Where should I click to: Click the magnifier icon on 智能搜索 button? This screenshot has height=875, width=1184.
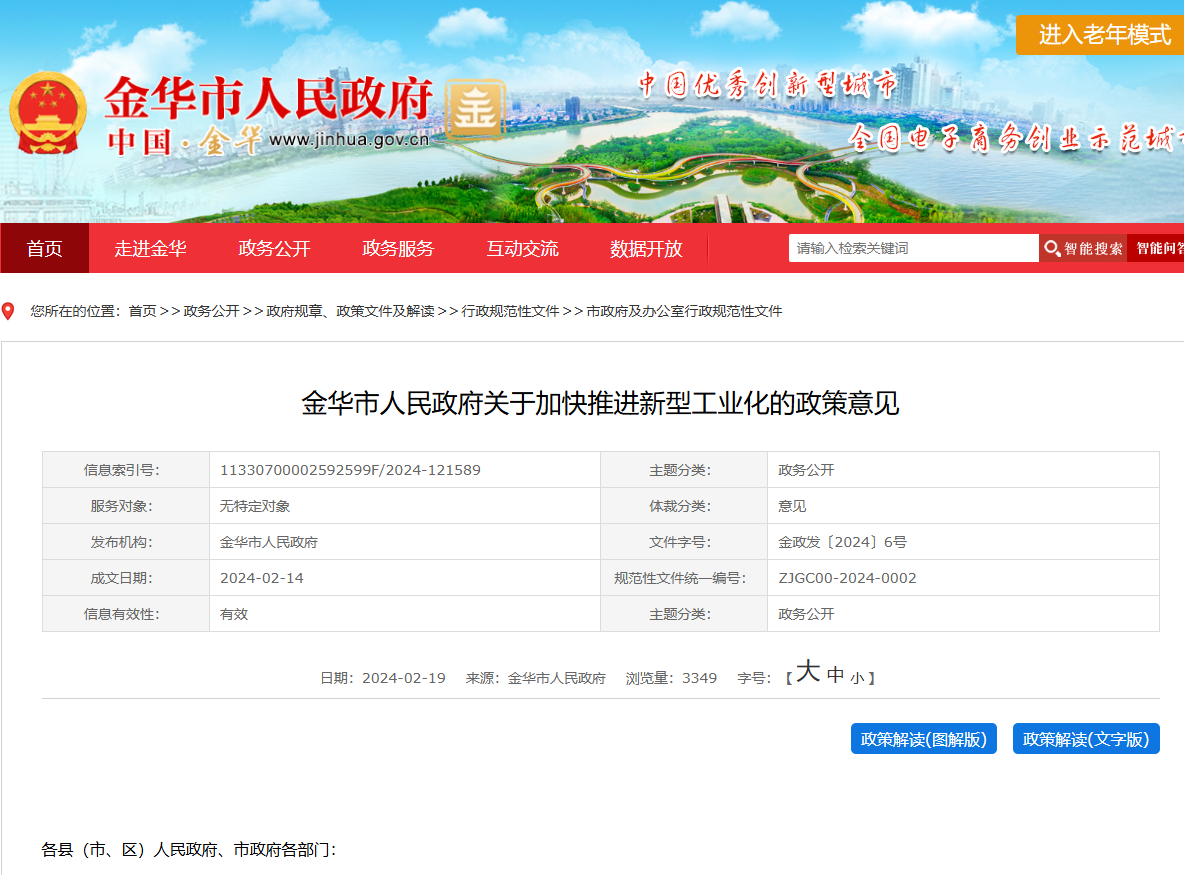1051,248
